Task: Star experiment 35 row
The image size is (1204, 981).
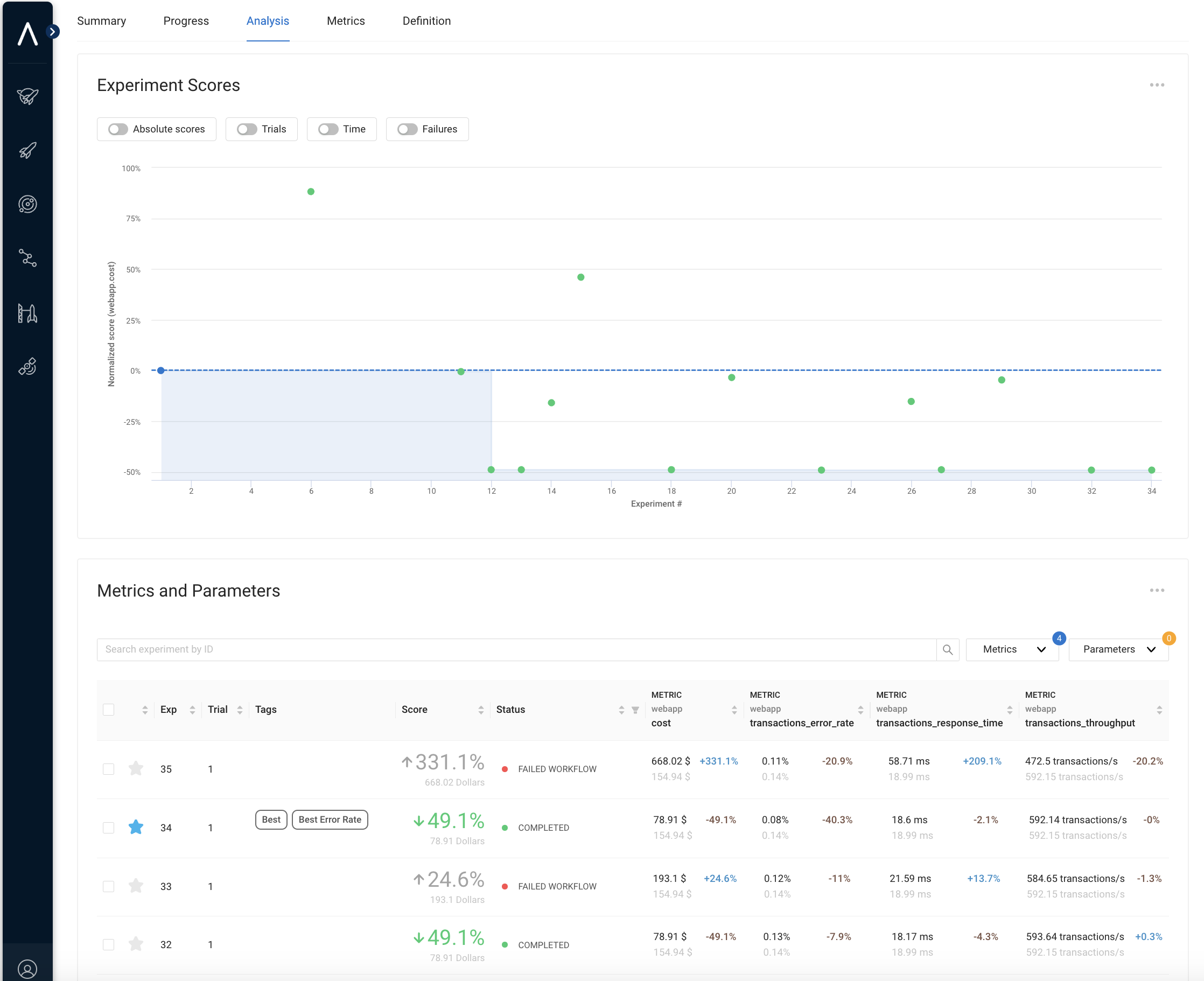Action: 136,768
